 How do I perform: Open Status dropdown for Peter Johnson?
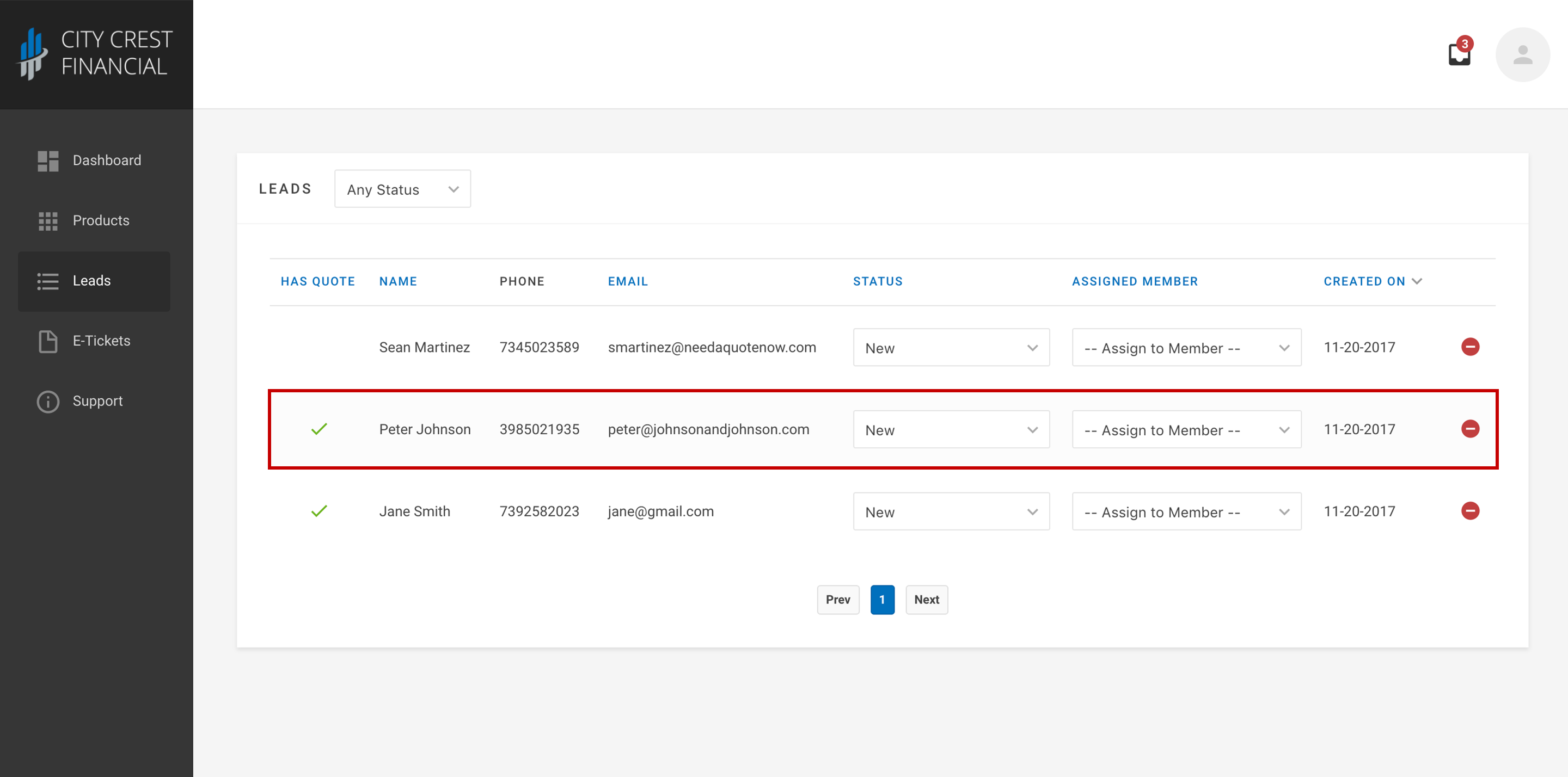point(949,429)
